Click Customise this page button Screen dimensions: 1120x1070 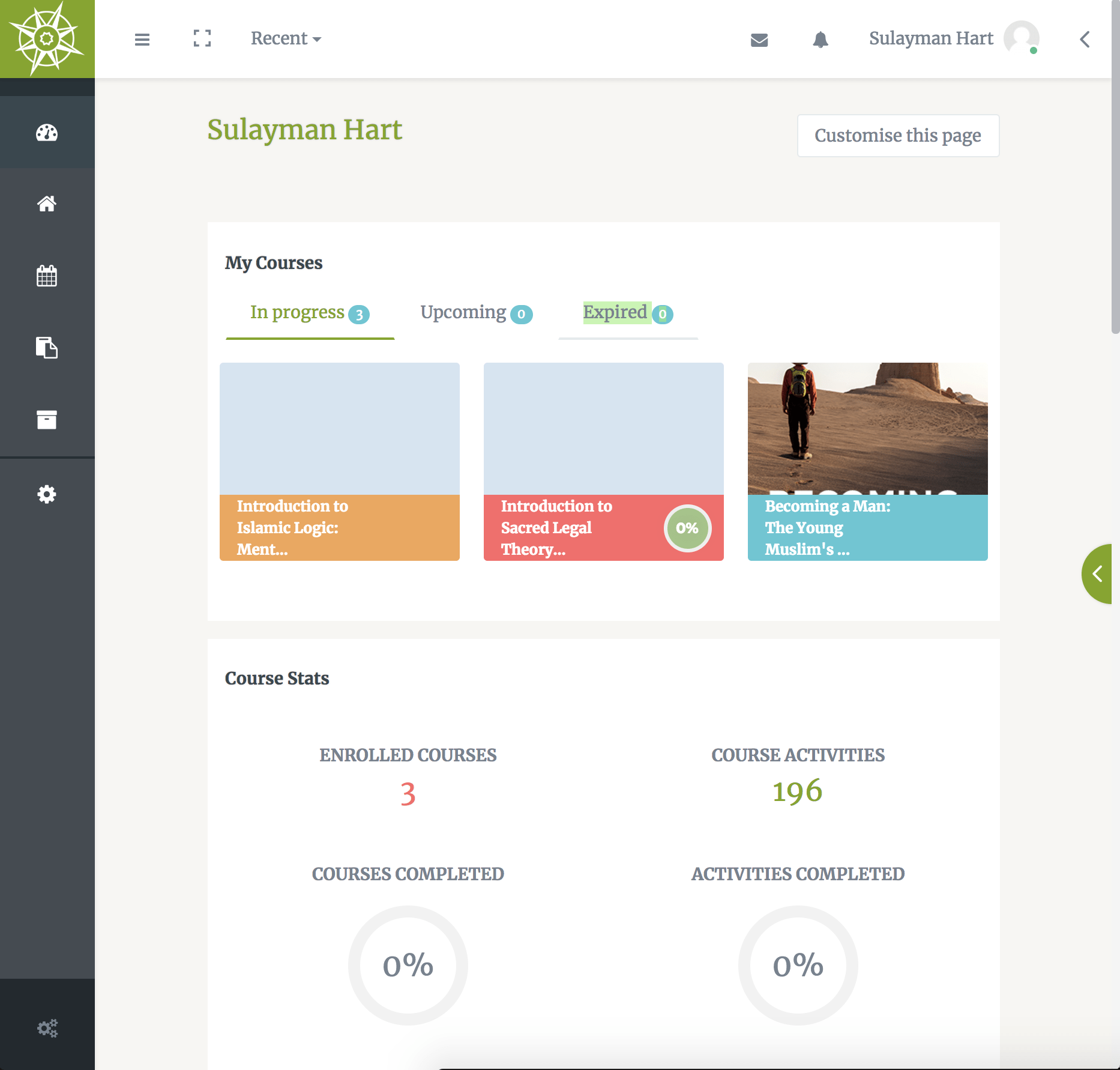pyautogui.click(x=898, y=136)
